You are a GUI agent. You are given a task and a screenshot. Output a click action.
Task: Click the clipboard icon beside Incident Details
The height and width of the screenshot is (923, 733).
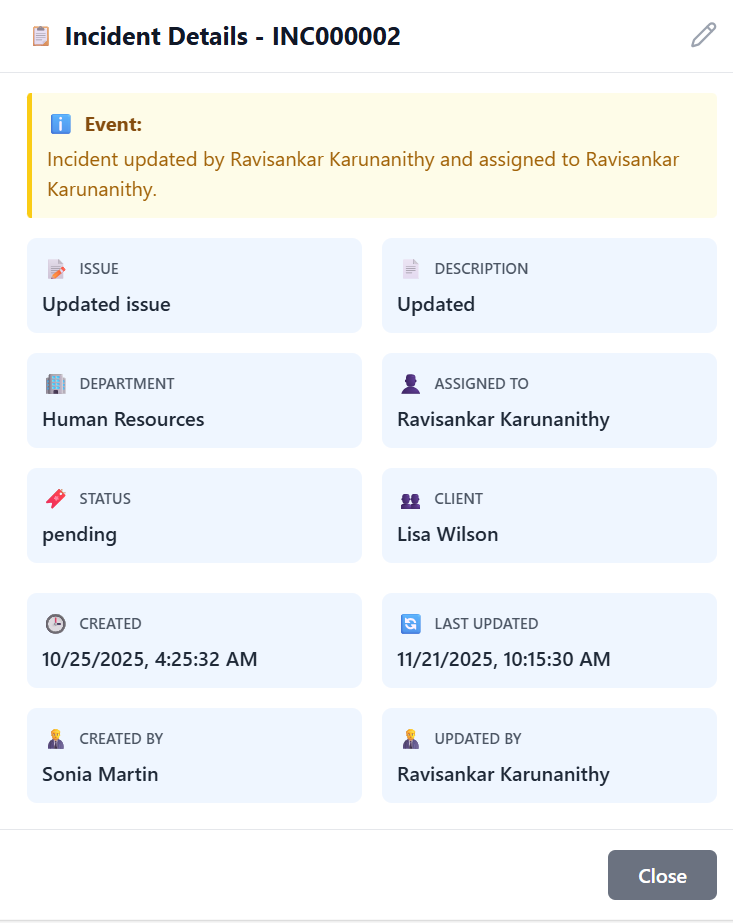click(x=41, y=37)
